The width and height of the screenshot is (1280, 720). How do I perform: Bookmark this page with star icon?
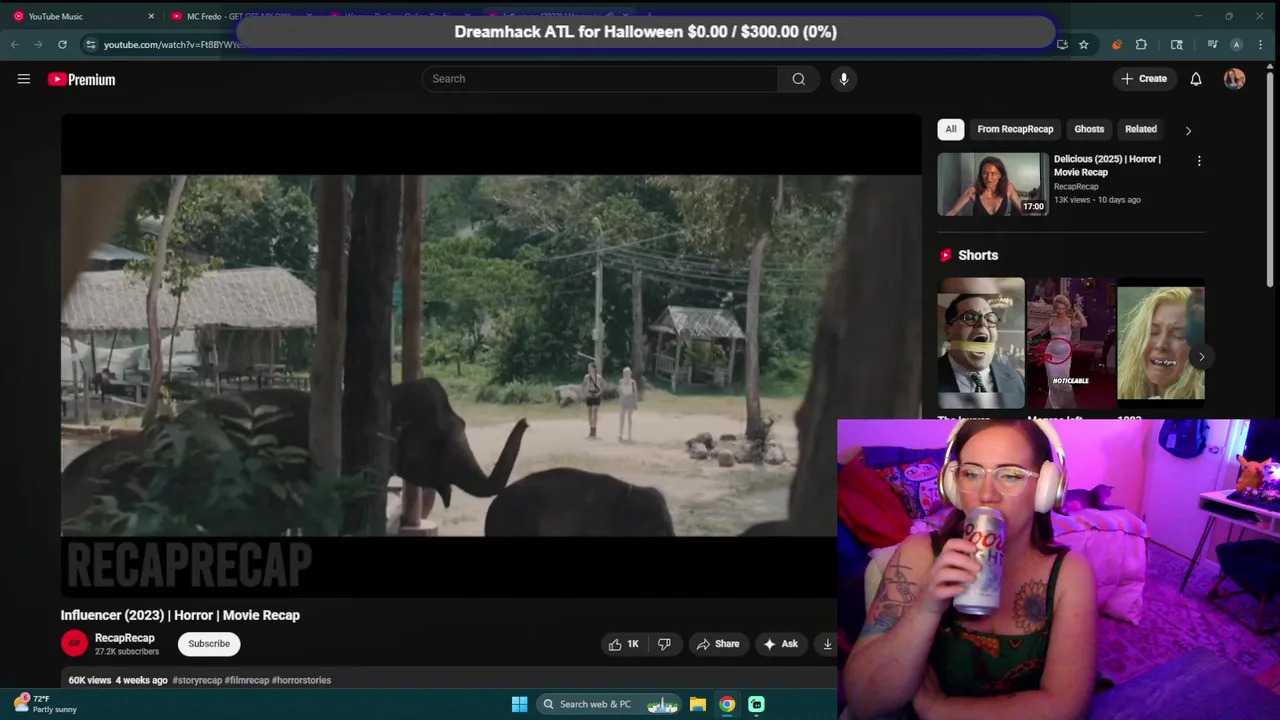[x=1083, y=44]
